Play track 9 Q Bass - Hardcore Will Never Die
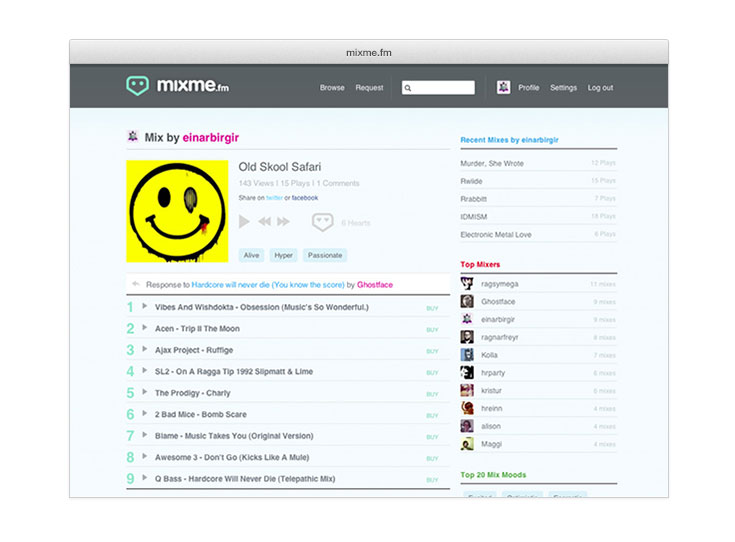Viewport: 735px width, 542px height. tap(145, 478)
